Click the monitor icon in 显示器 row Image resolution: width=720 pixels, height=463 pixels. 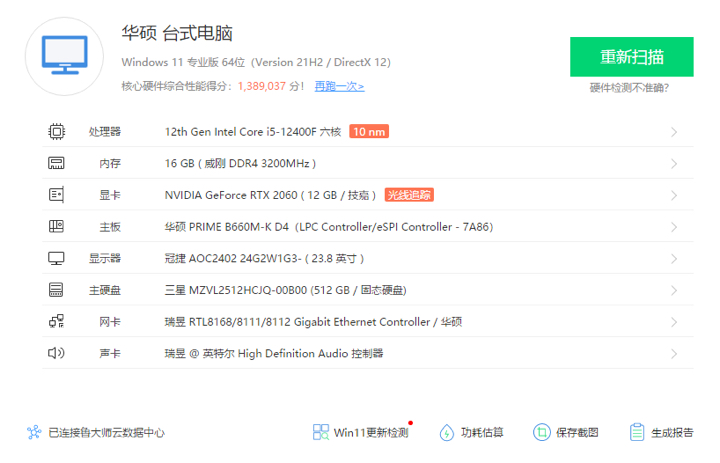point(56,258)
